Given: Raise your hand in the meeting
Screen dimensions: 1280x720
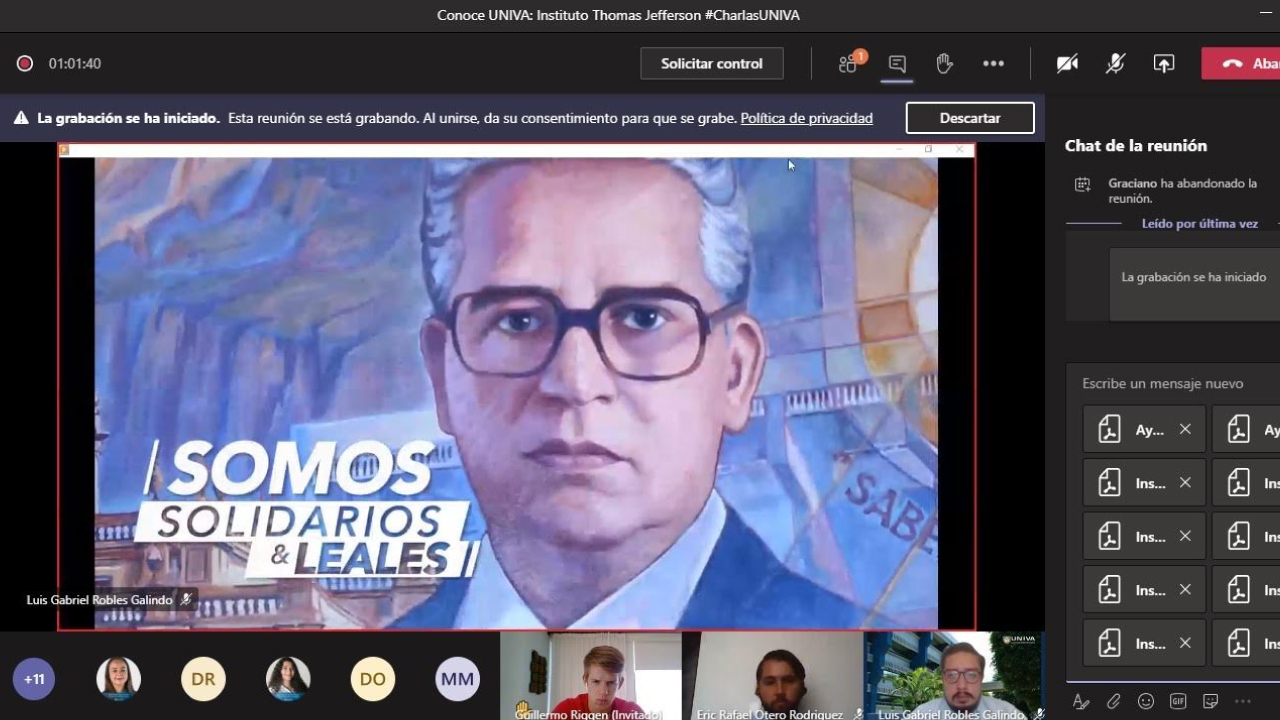Looking at the screenshot, I should (944, 63).
